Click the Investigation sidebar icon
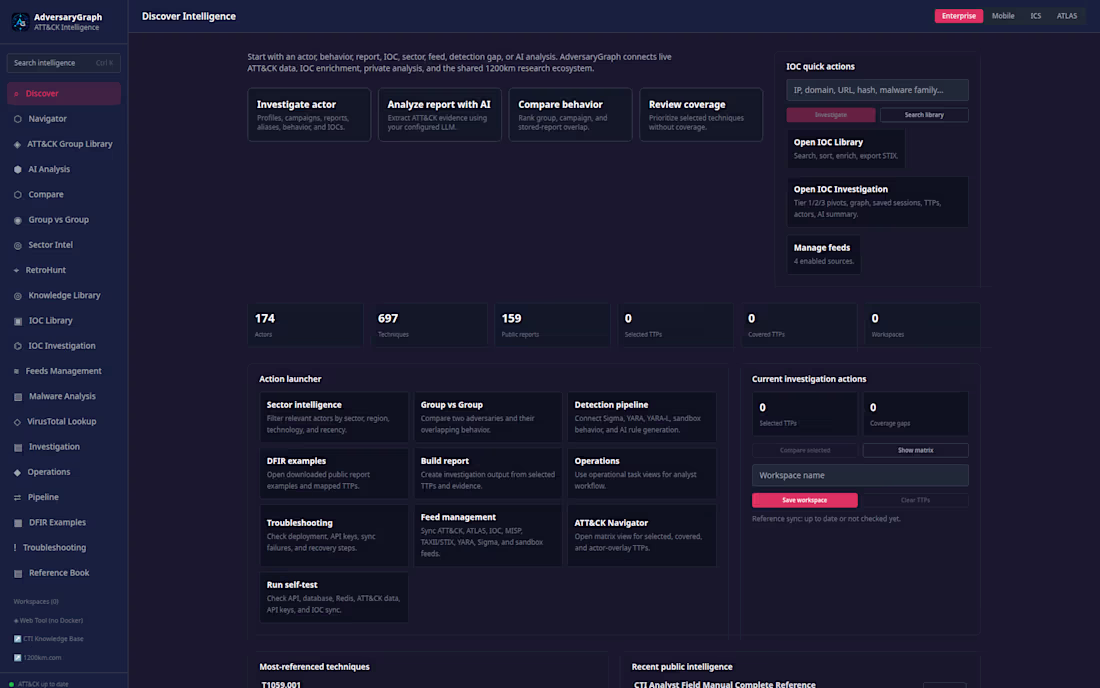 18,447
